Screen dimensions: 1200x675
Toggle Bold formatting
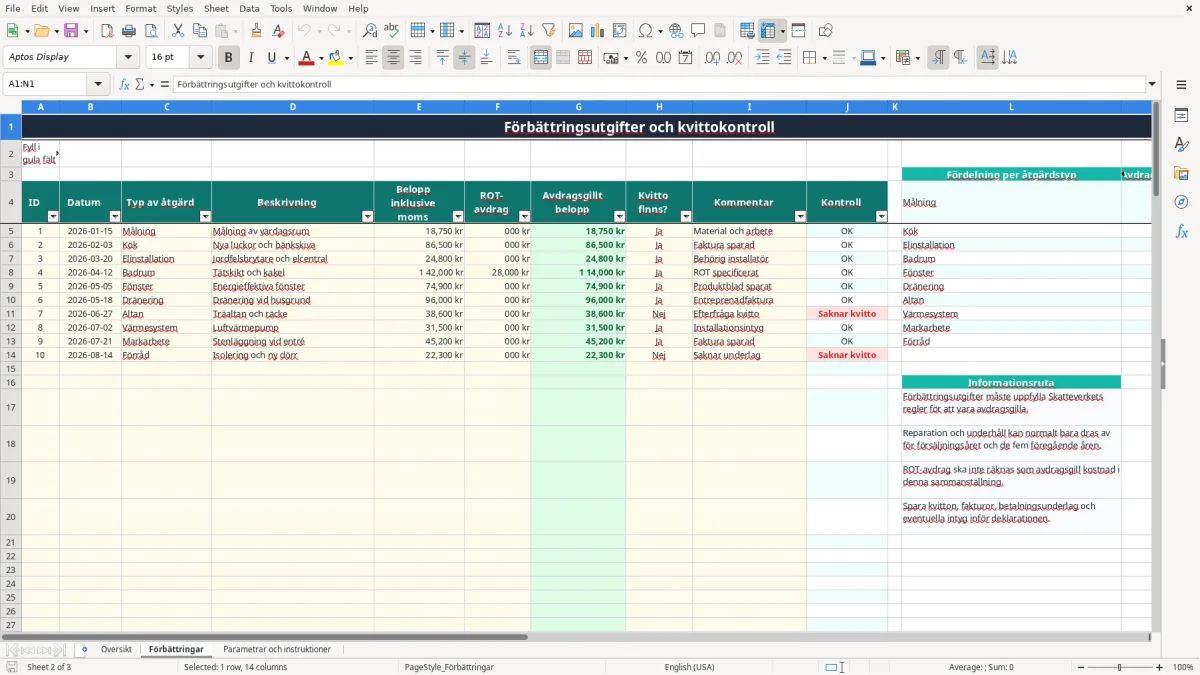229,58
